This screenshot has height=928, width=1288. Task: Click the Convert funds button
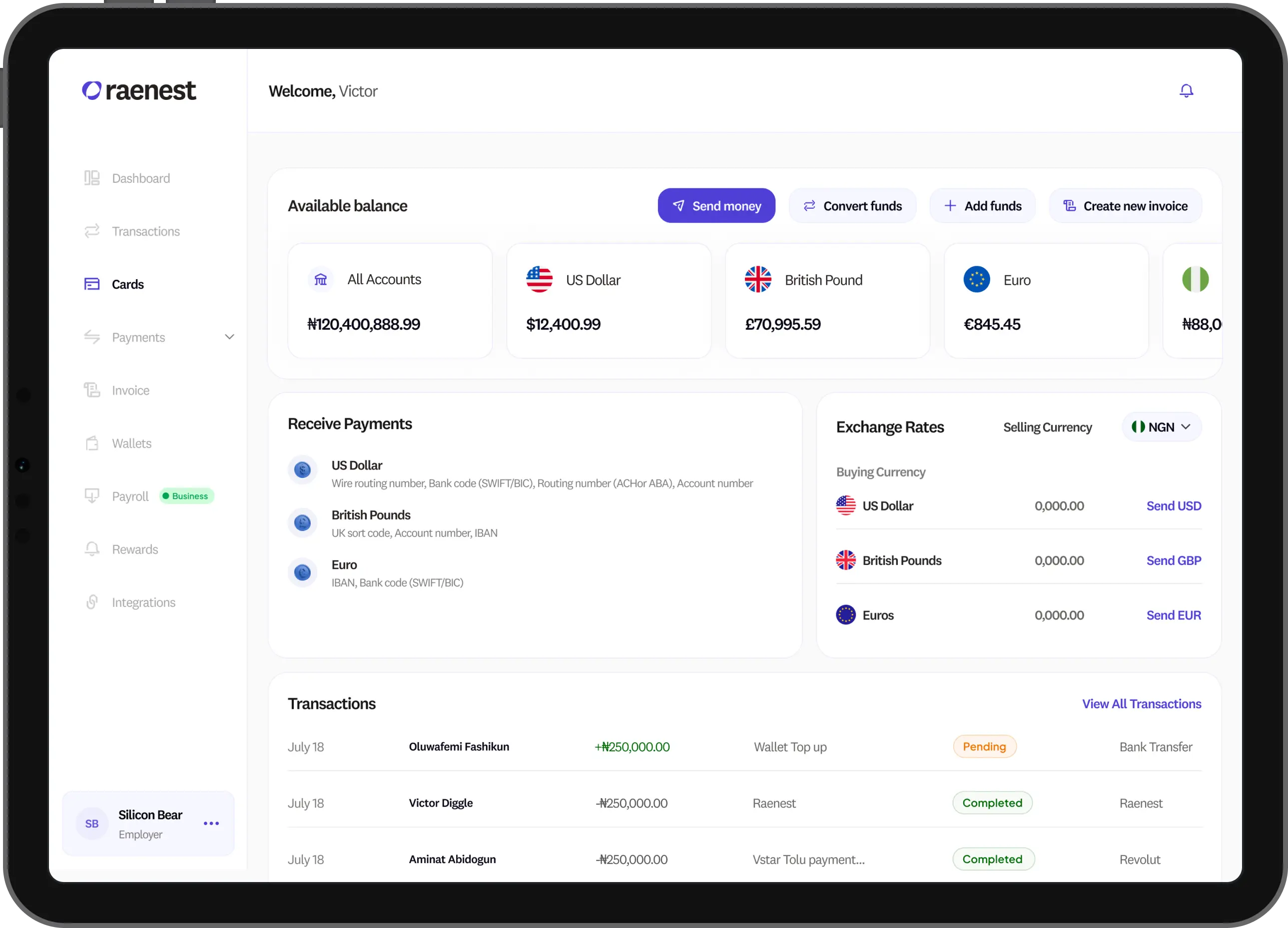point(852,206)
